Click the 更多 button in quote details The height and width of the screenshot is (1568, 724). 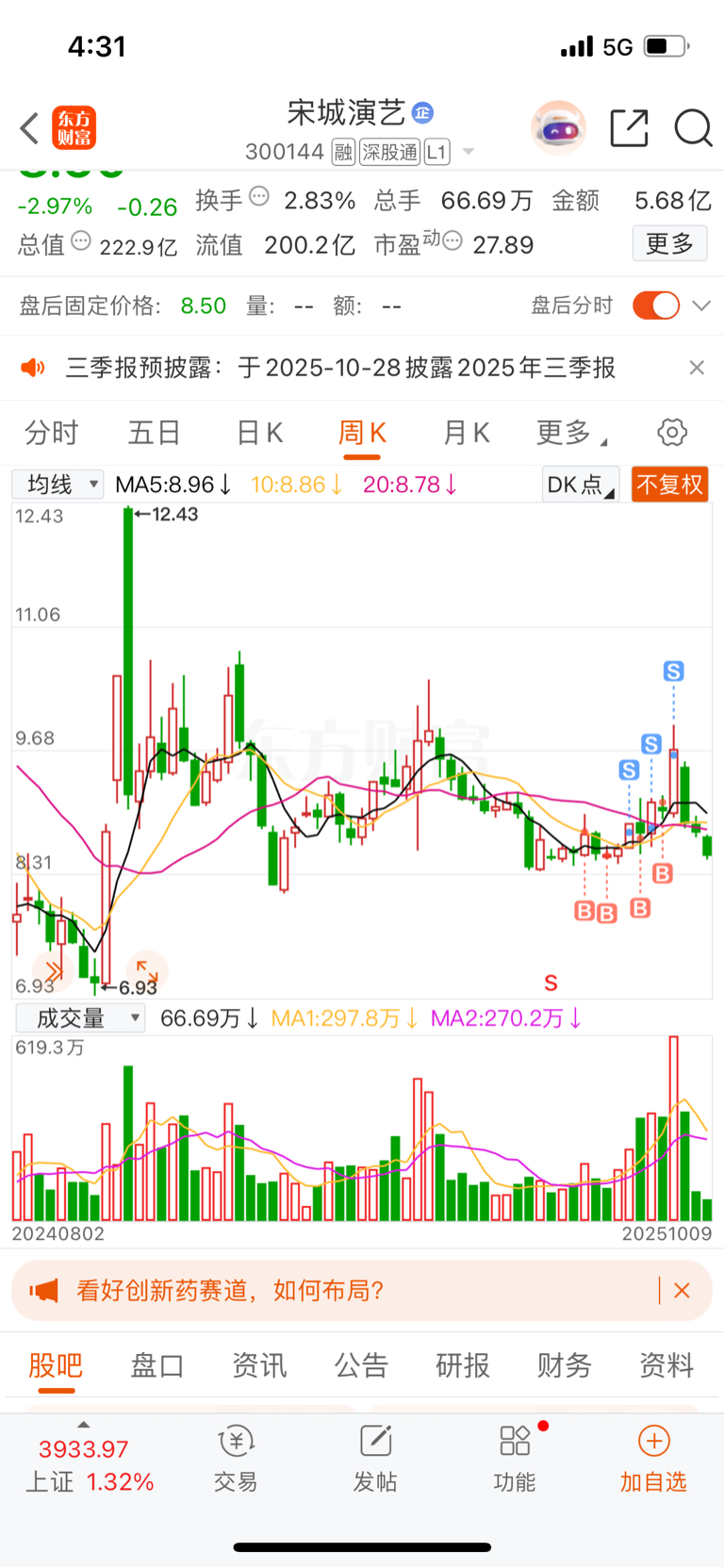pos(669,244)
